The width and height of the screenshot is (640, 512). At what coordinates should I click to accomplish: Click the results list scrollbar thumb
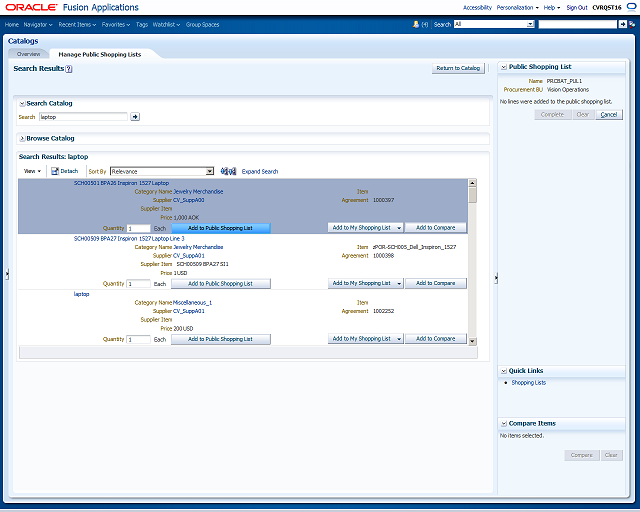pyautogui.click(x=472, y=195)
